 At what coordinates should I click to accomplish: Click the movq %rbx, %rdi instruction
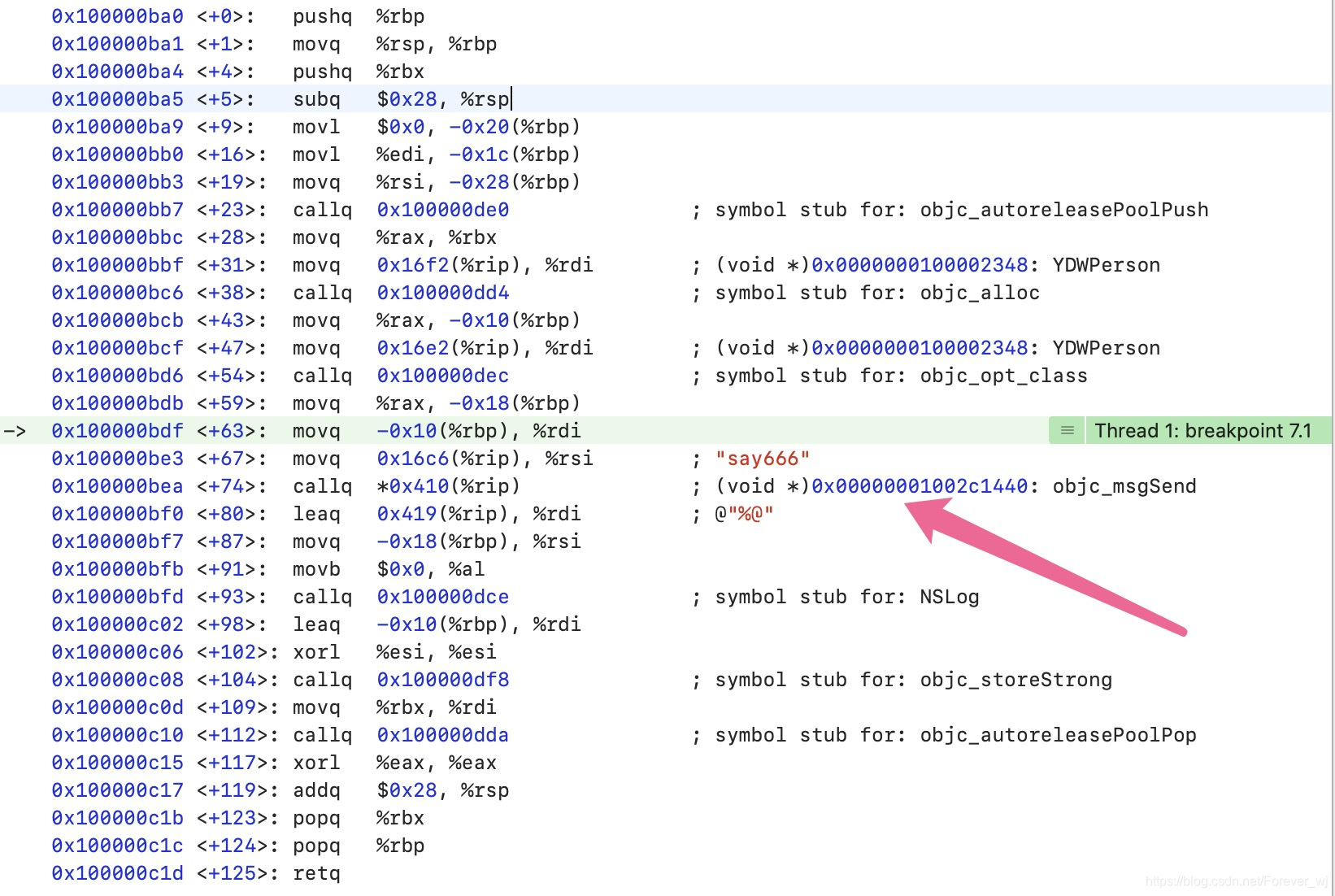click(394, 707)
